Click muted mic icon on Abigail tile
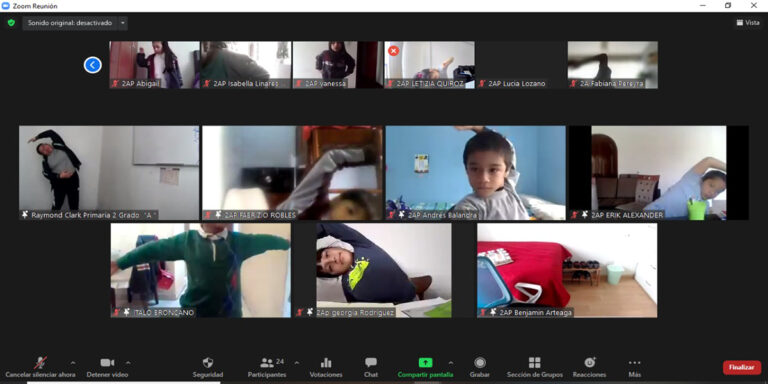This screenshot has height=384, width=768. coord(116,84)
